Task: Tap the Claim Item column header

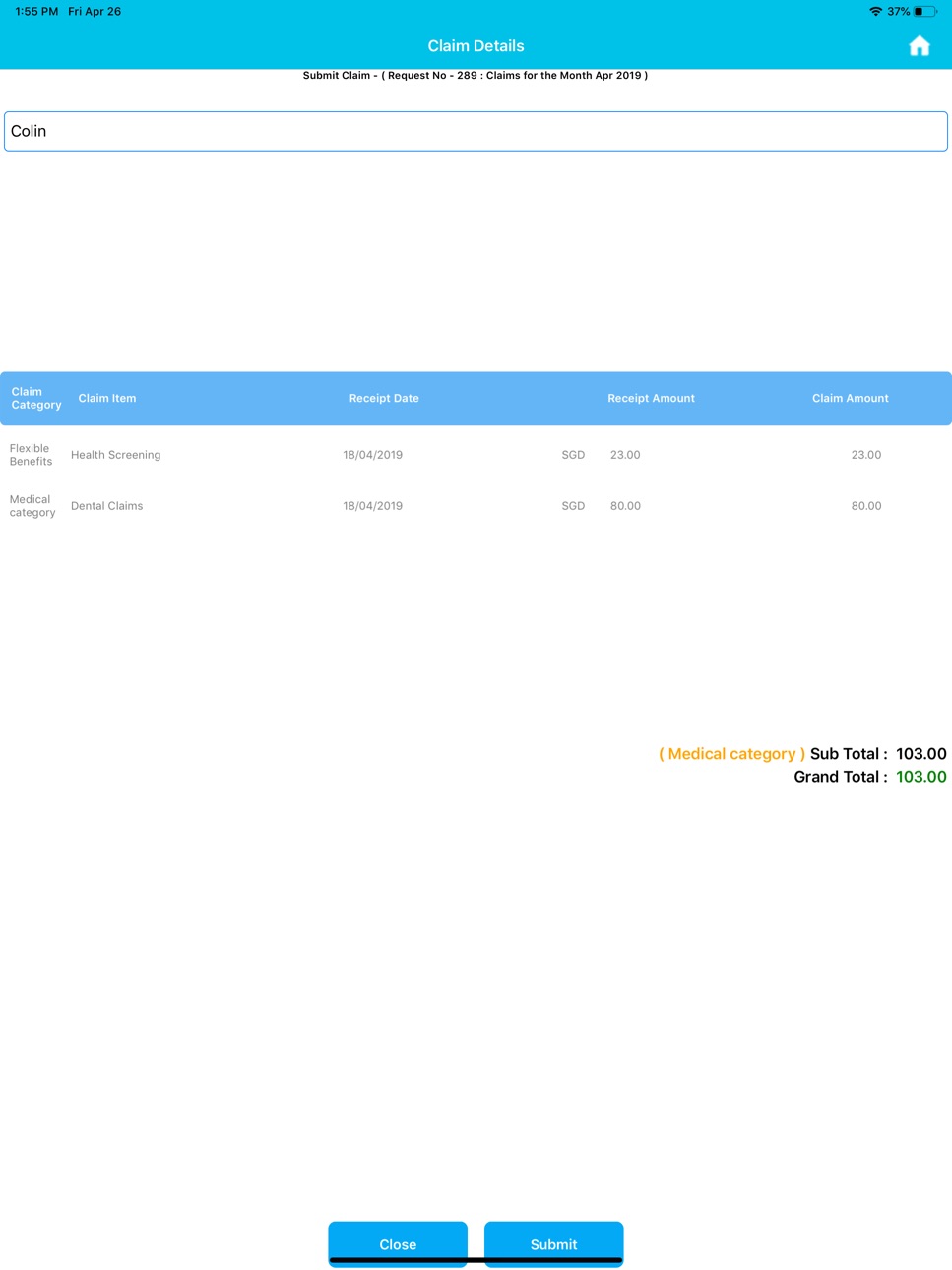Action: (107, 398)
